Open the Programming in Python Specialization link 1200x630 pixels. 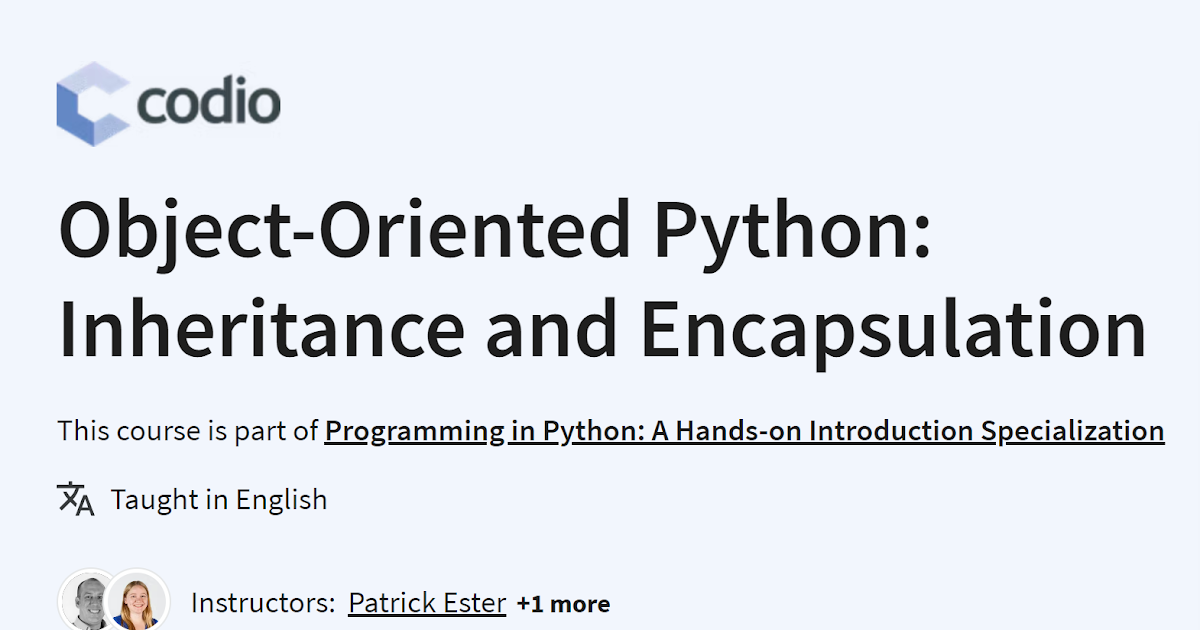point(744,431)
